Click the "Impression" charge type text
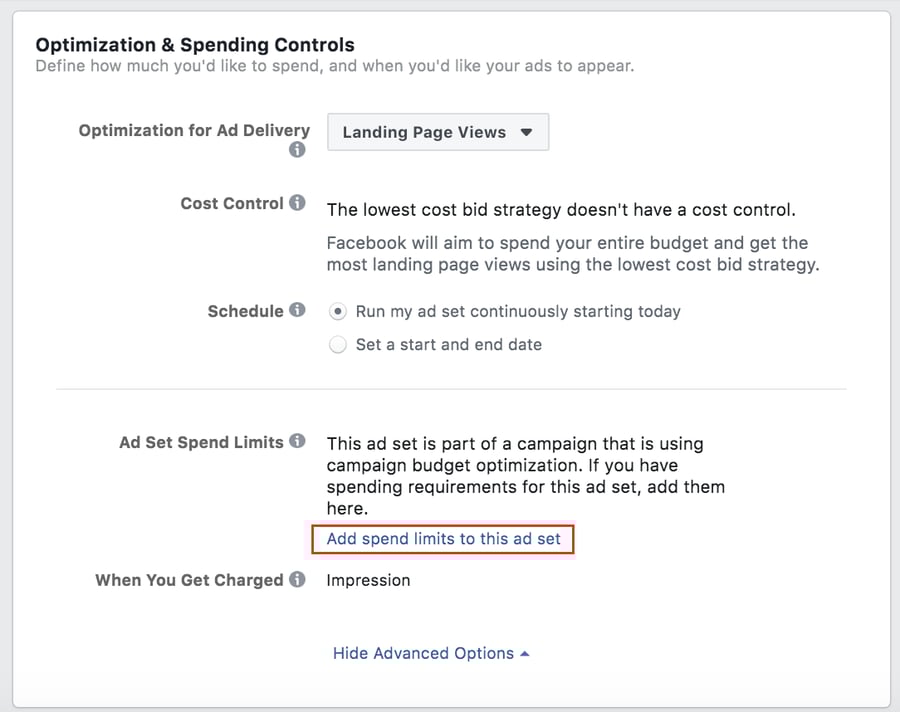 [368, 579]
